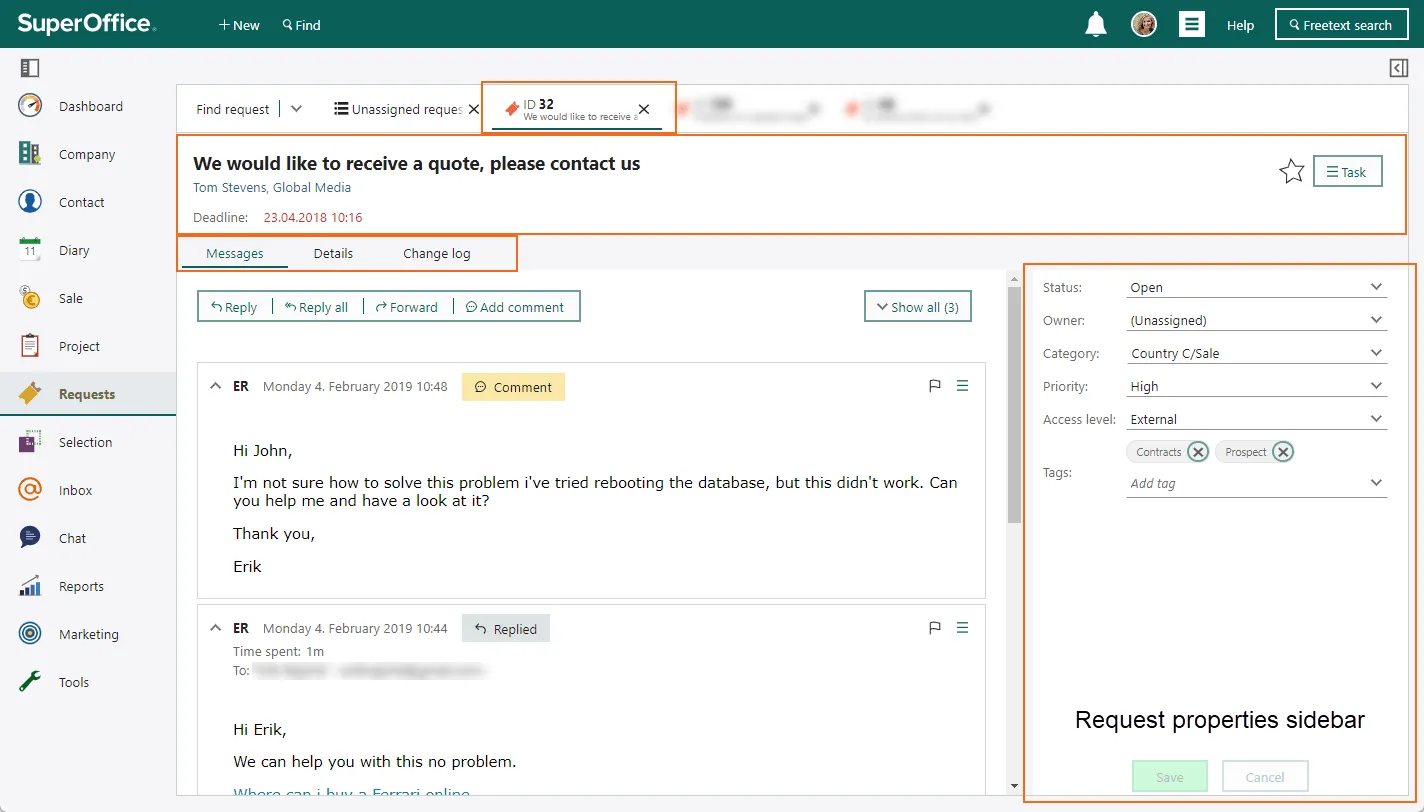This screenshot has height=812, width=1424.
Task: Open the Chat bubble icon
Action: pyautogui.click(x=30, y=538)
